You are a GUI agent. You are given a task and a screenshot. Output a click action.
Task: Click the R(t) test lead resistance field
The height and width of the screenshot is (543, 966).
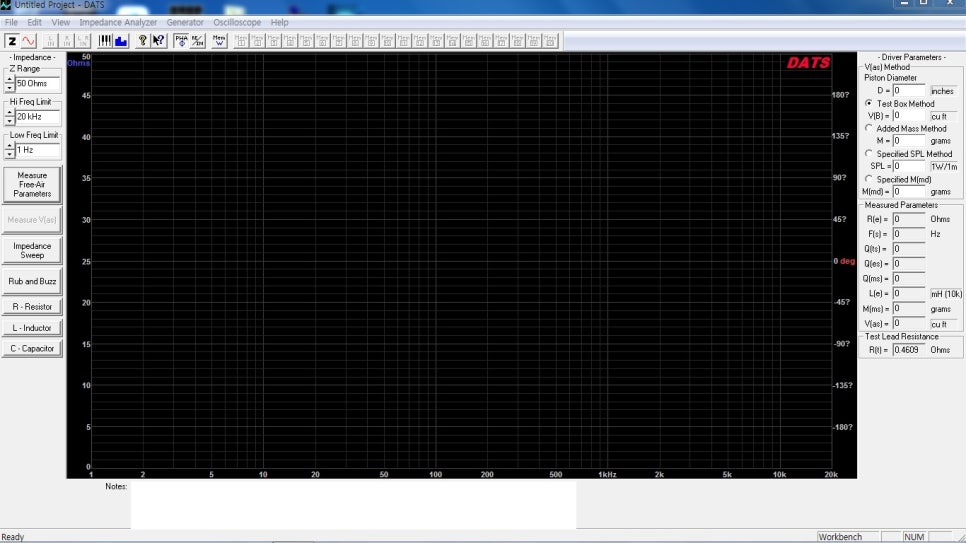point(909,350)
